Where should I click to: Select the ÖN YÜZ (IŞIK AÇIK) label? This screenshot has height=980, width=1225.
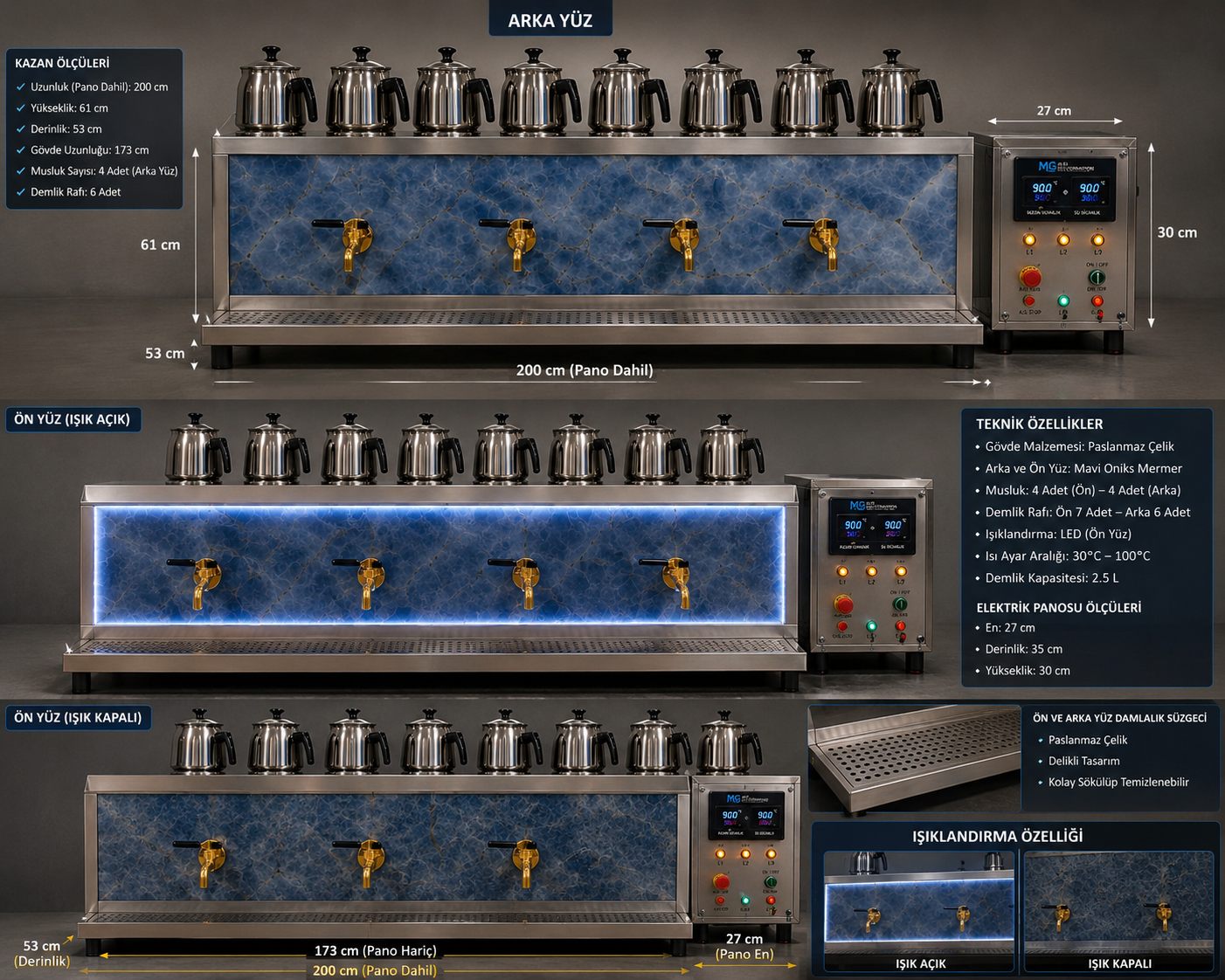pos(73,419)
